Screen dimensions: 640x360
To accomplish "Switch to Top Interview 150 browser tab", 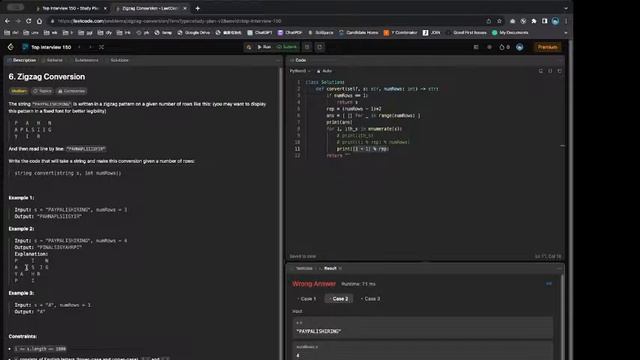I will pos(71,8).
